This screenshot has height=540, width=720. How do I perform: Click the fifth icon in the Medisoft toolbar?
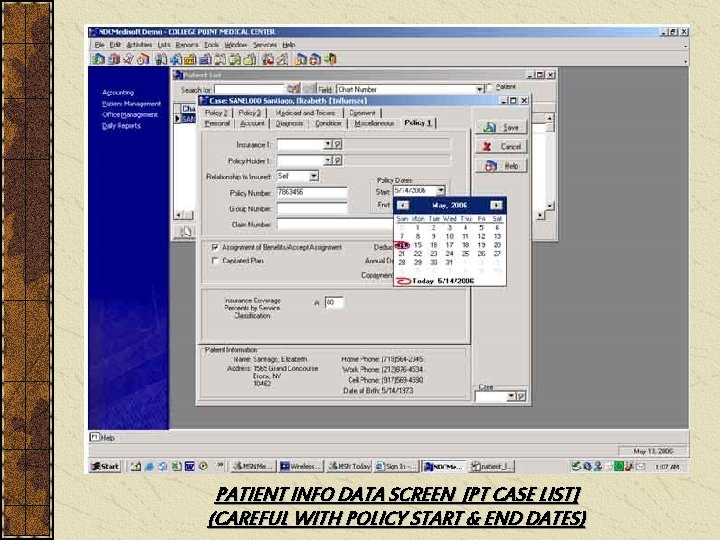[159, 59]
